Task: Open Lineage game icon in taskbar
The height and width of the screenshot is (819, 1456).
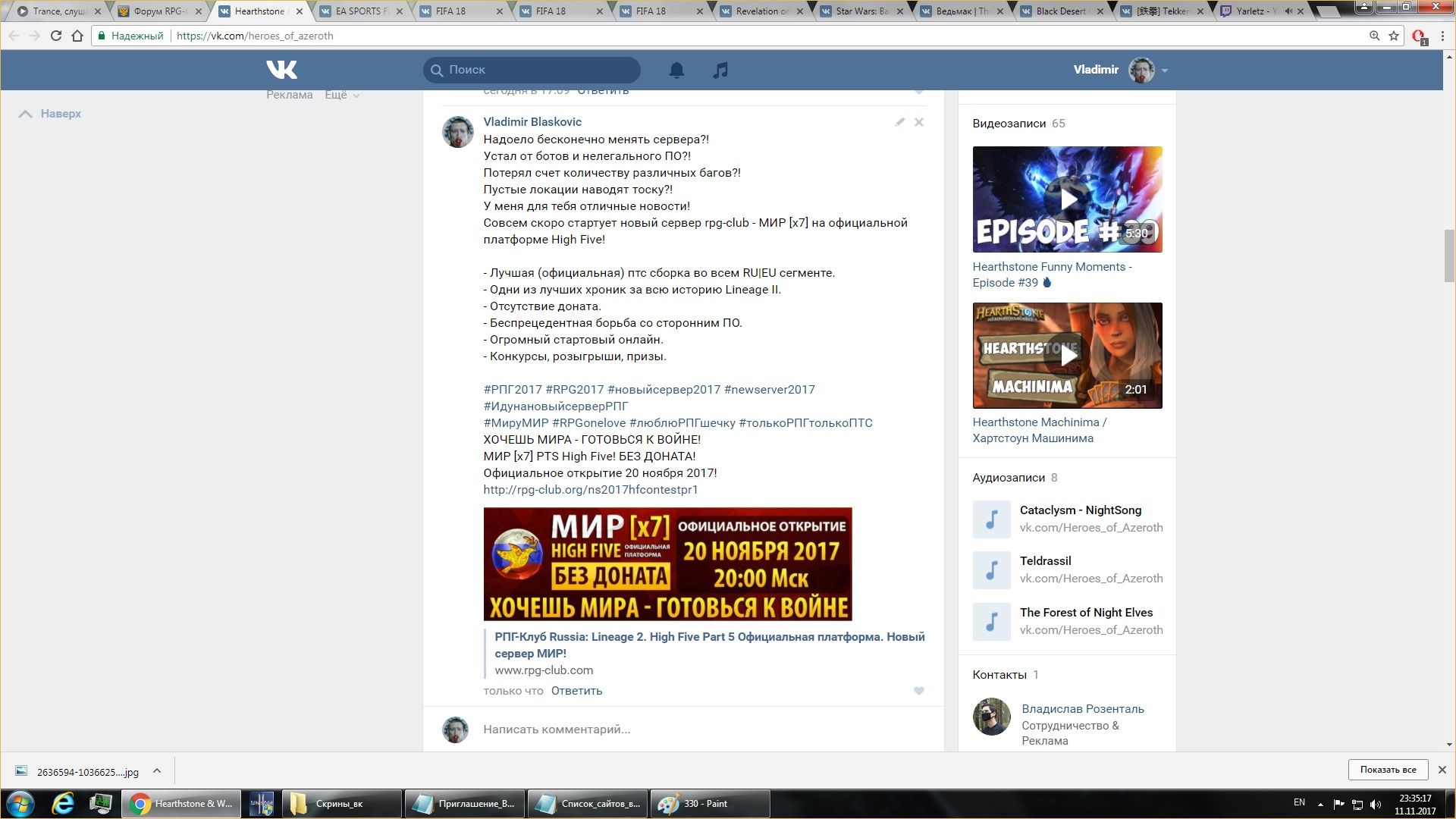Action: [262, 804]
